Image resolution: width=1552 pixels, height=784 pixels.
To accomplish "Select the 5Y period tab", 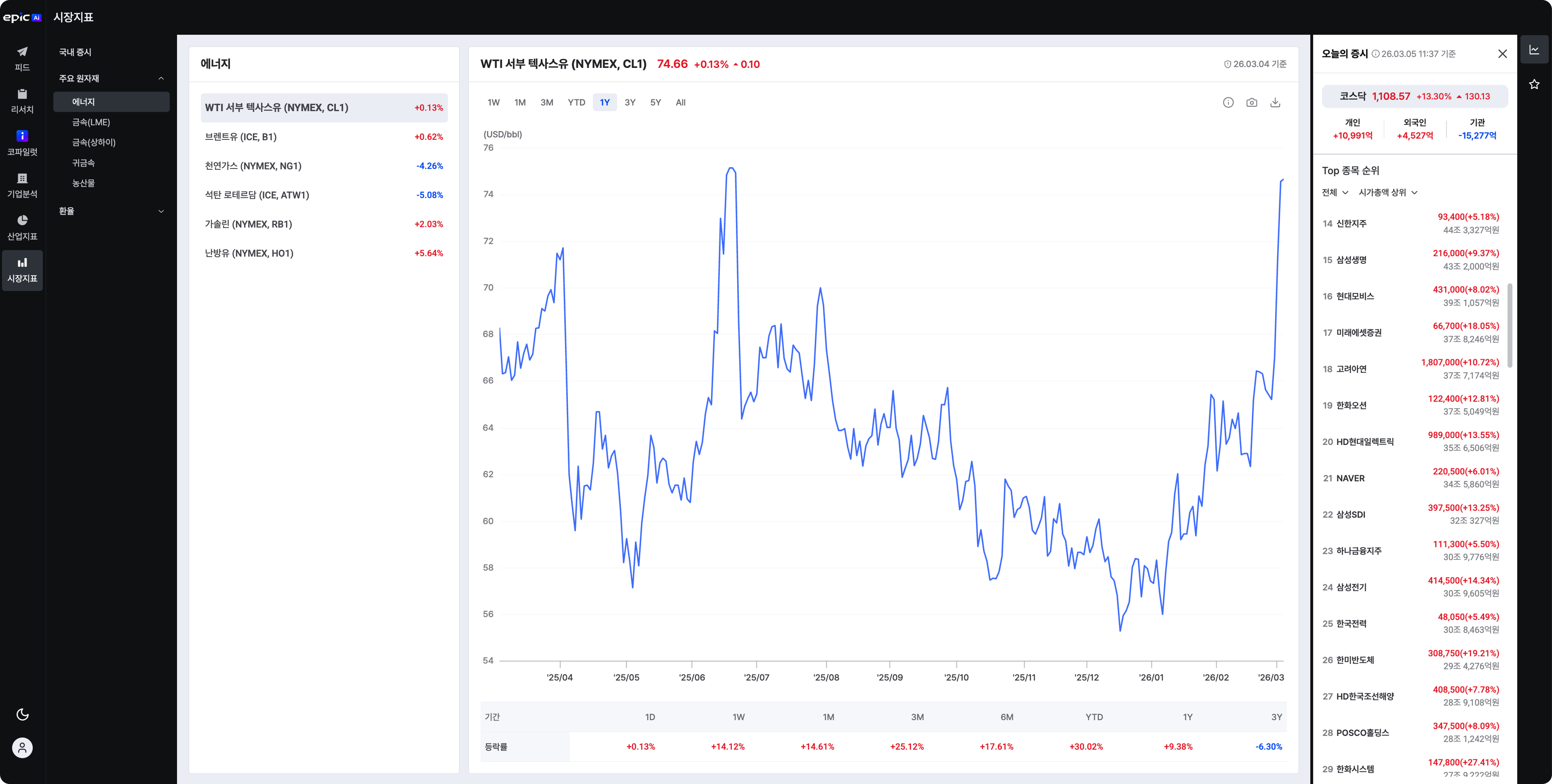I will [656, 102].
